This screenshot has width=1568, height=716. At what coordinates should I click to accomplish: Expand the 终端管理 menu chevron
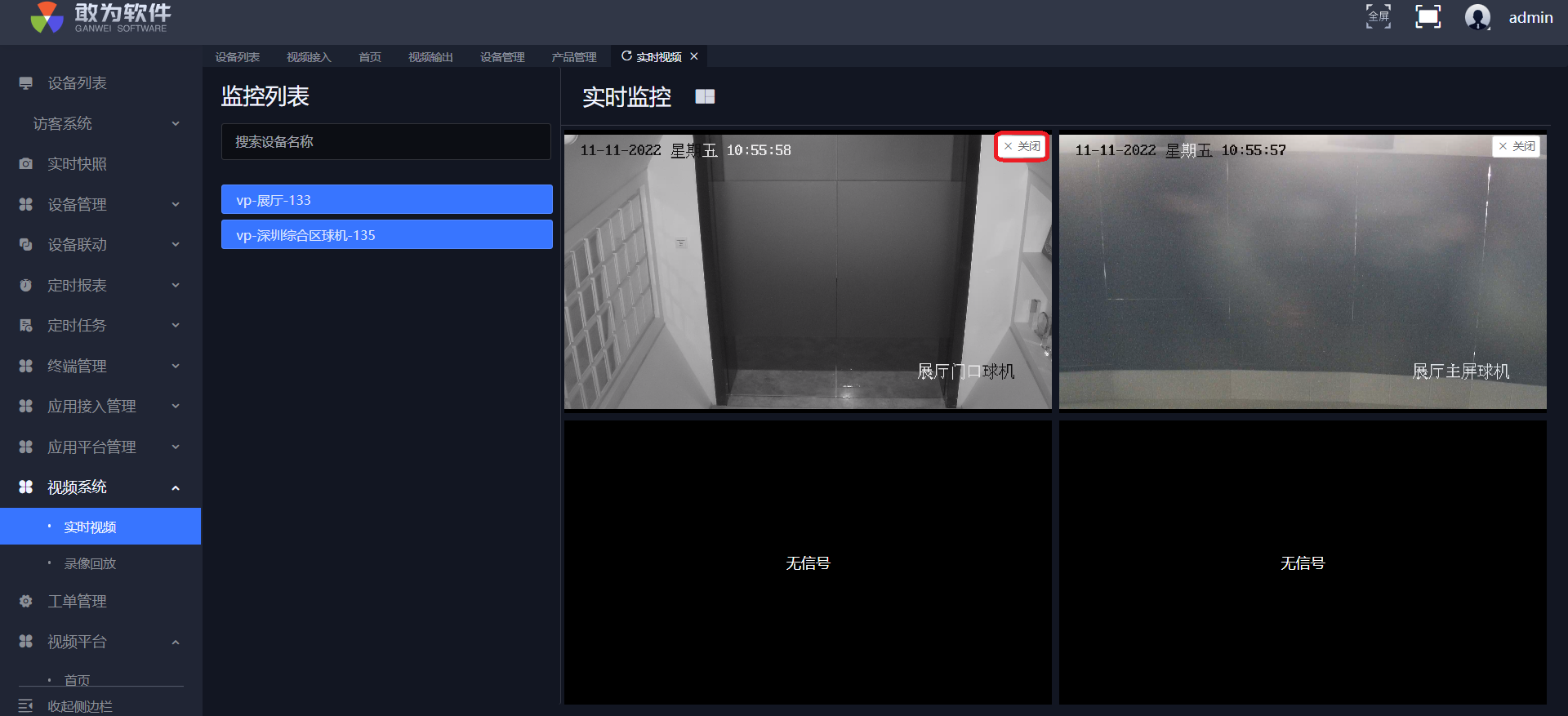coord(176,366)
